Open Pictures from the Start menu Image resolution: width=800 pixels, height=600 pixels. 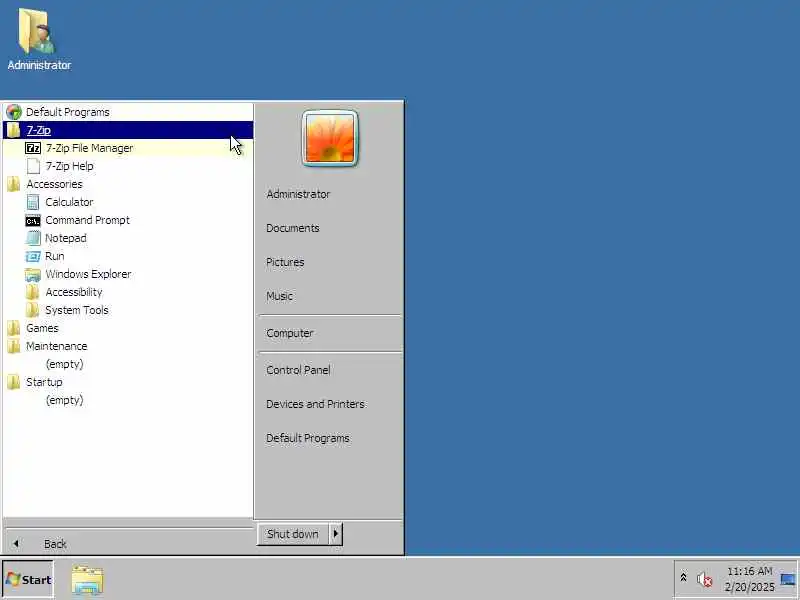point(285,262)
